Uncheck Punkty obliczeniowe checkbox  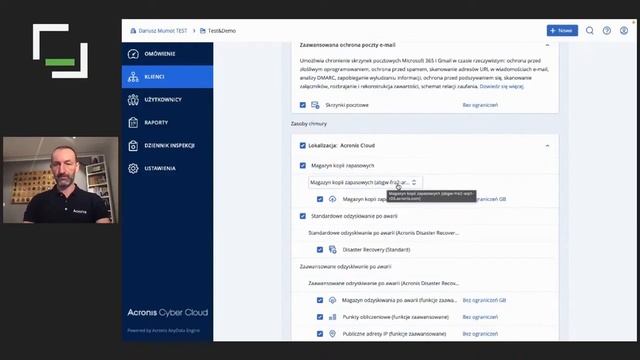[320, 317]
